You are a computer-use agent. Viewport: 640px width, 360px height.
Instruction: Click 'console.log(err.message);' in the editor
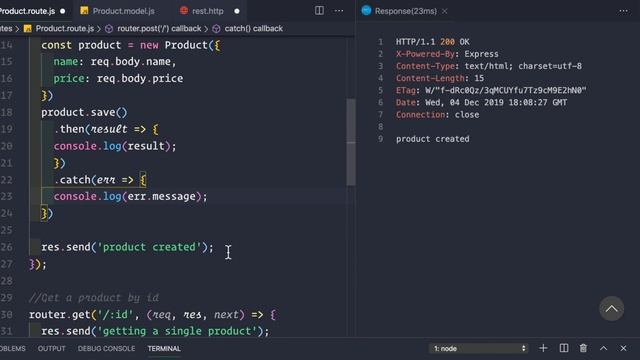(x=131, y=196)
